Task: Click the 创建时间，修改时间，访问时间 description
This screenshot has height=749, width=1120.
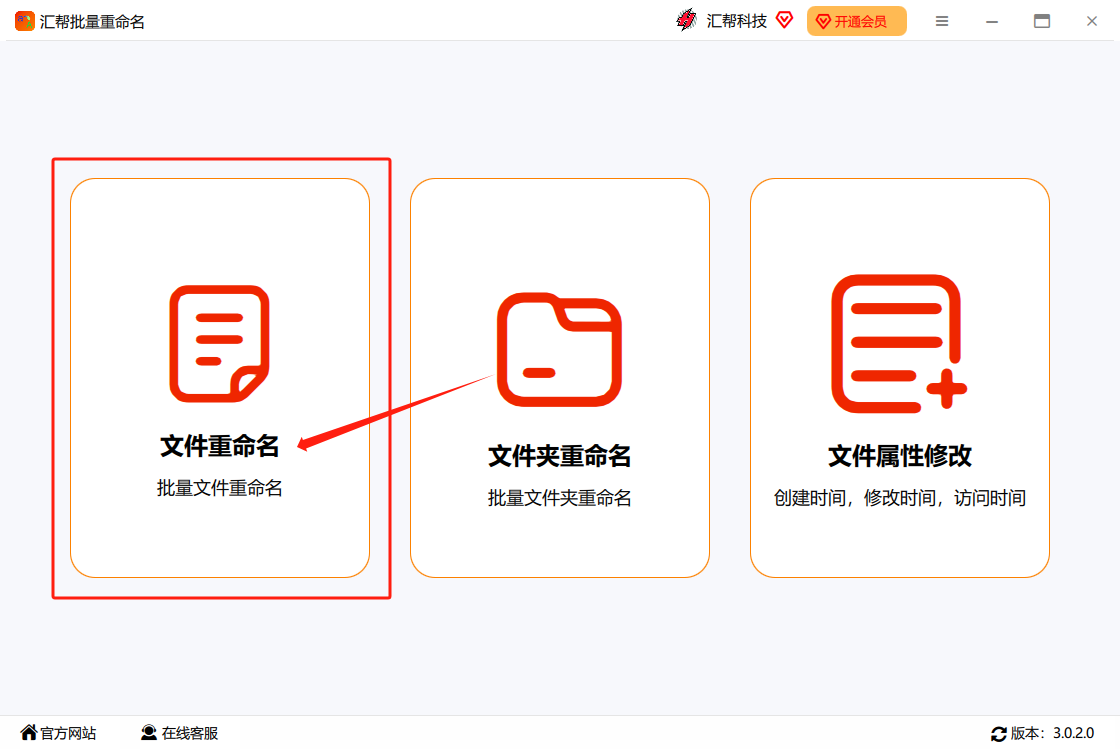Action: [x=899, y=498]
